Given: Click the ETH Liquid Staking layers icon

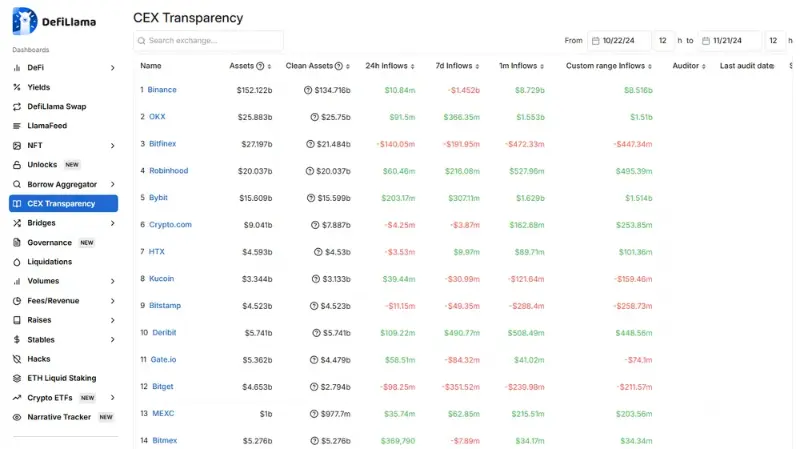Looking at the screenshot, I should 17,378.
